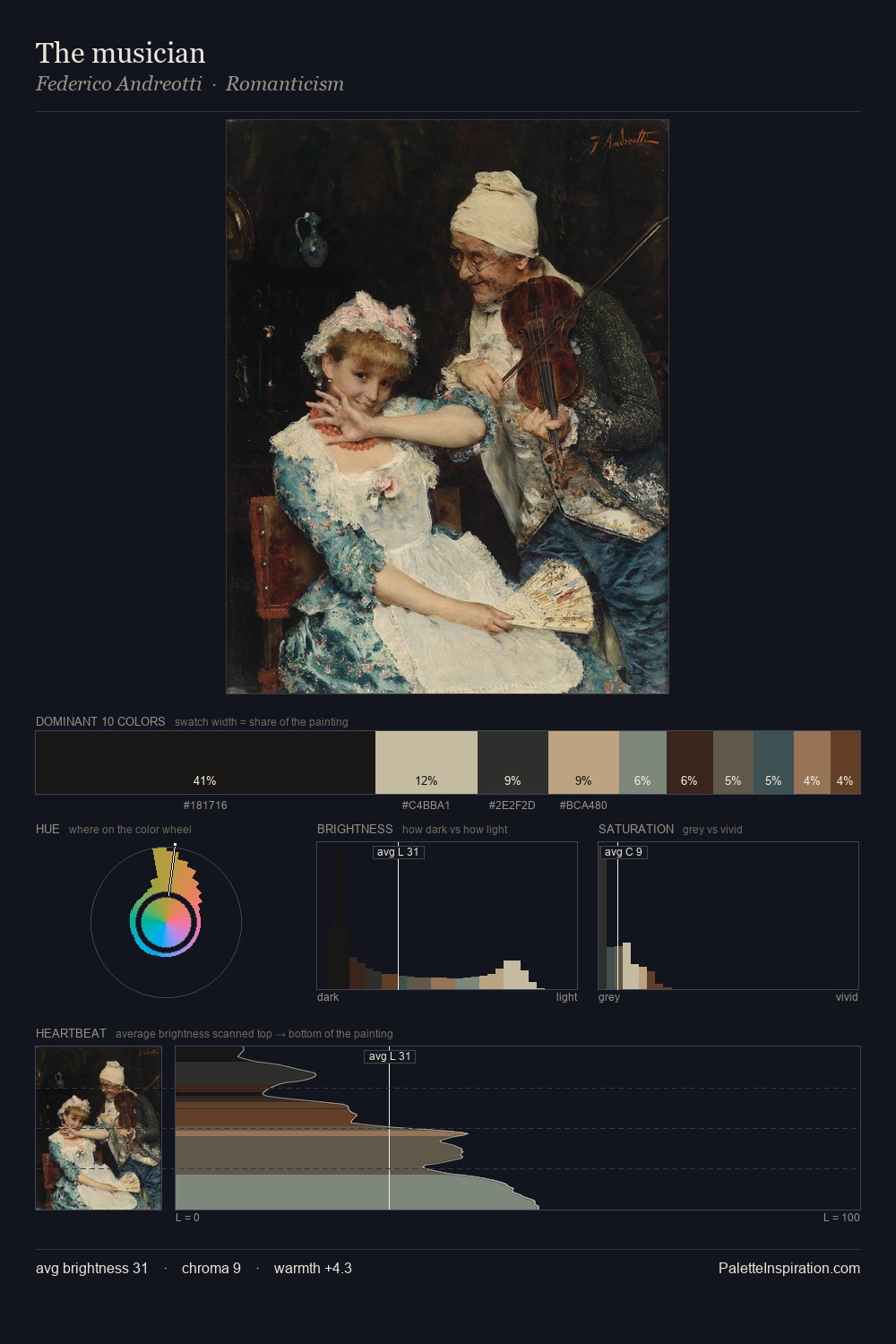Select the beige 12% color swatch
Image resolution: width=896 pixels, height=1344 pixels.
tap(426, 762)
